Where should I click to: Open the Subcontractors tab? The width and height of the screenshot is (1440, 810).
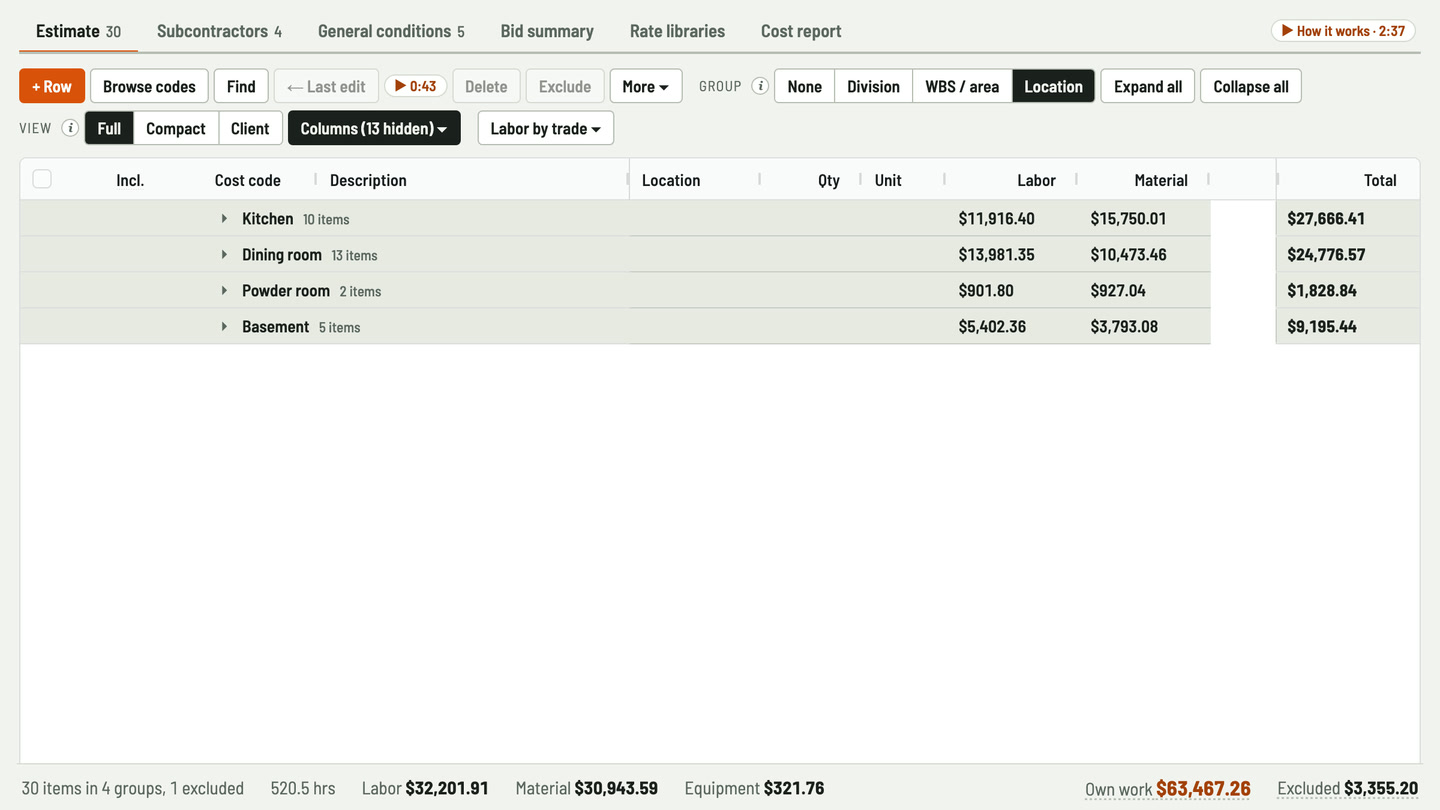[x=219, y=31]
